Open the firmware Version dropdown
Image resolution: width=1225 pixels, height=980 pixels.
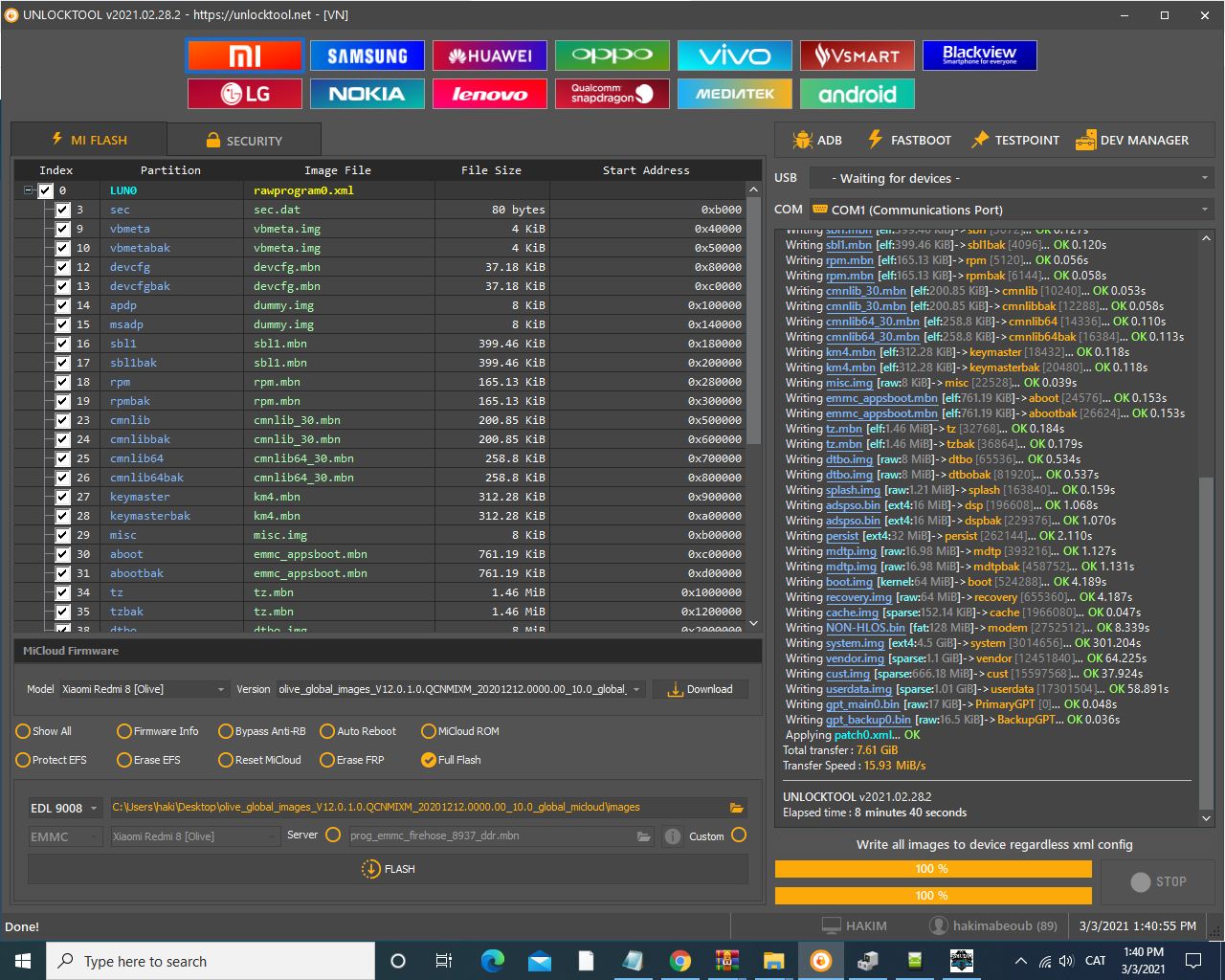(461, 689)
